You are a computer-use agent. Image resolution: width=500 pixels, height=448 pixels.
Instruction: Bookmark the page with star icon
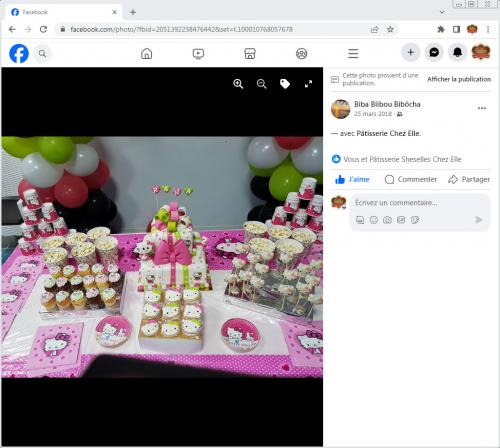click(x=390, y=29)
